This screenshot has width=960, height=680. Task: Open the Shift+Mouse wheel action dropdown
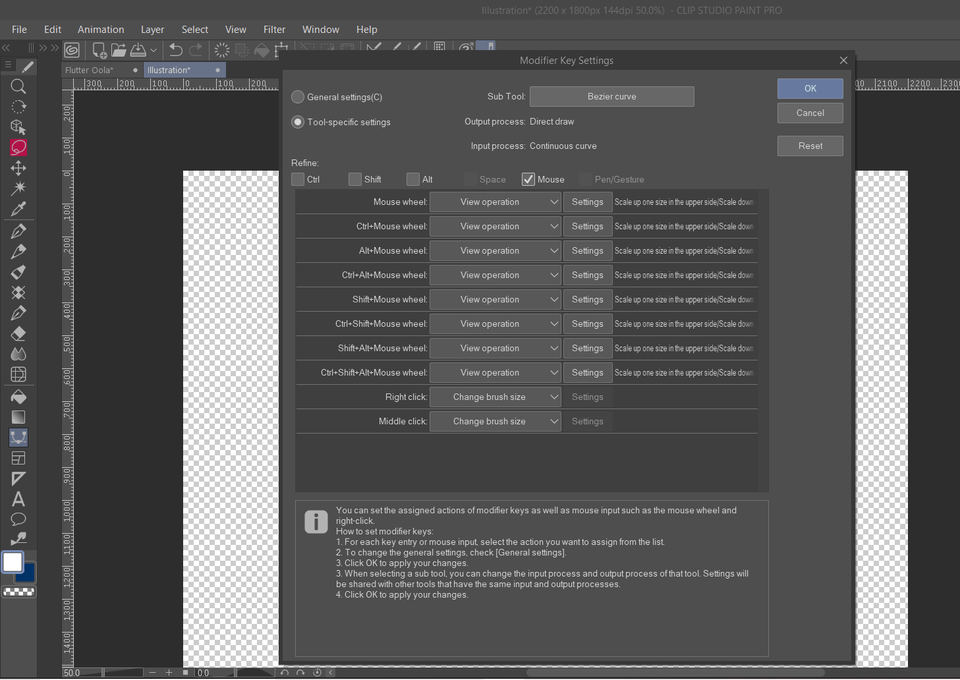[495, 299]
